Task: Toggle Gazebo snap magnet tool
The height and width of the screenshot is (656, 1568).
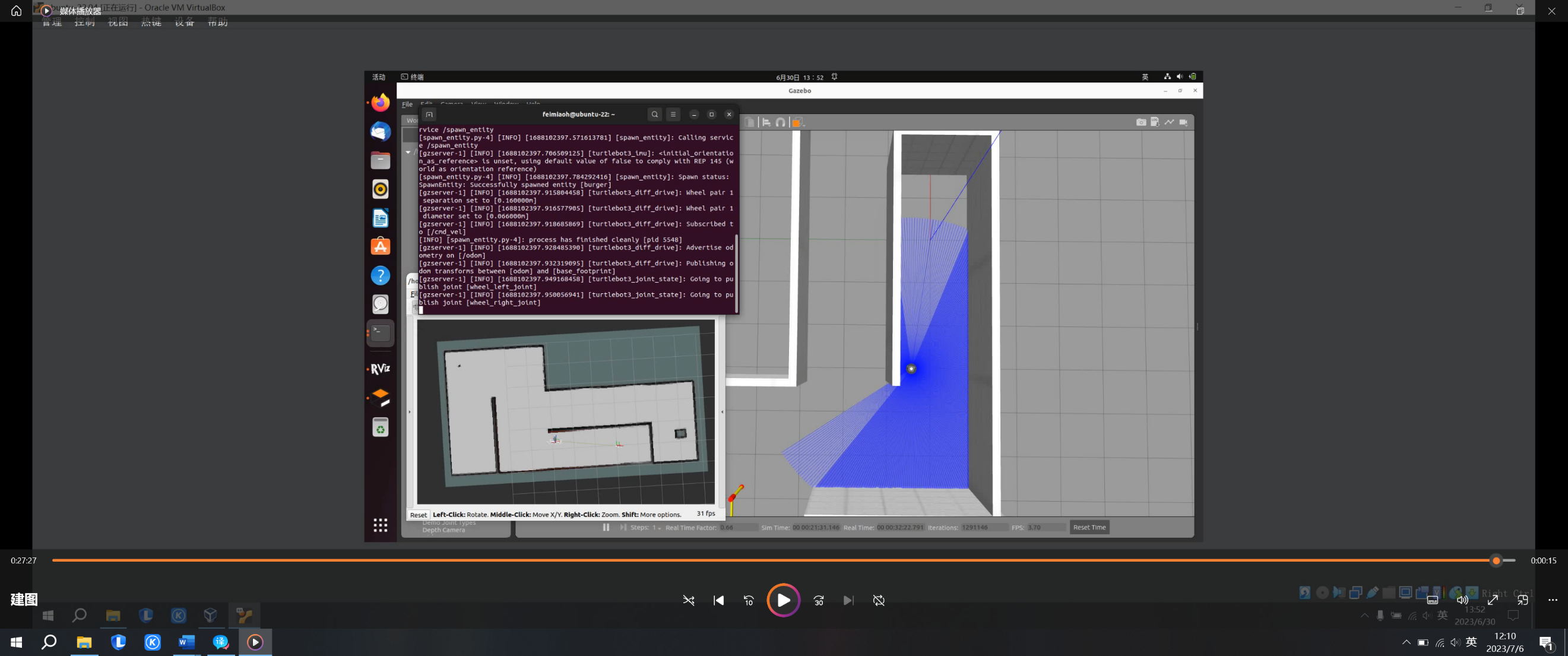Action: click(x=780, y=122)
